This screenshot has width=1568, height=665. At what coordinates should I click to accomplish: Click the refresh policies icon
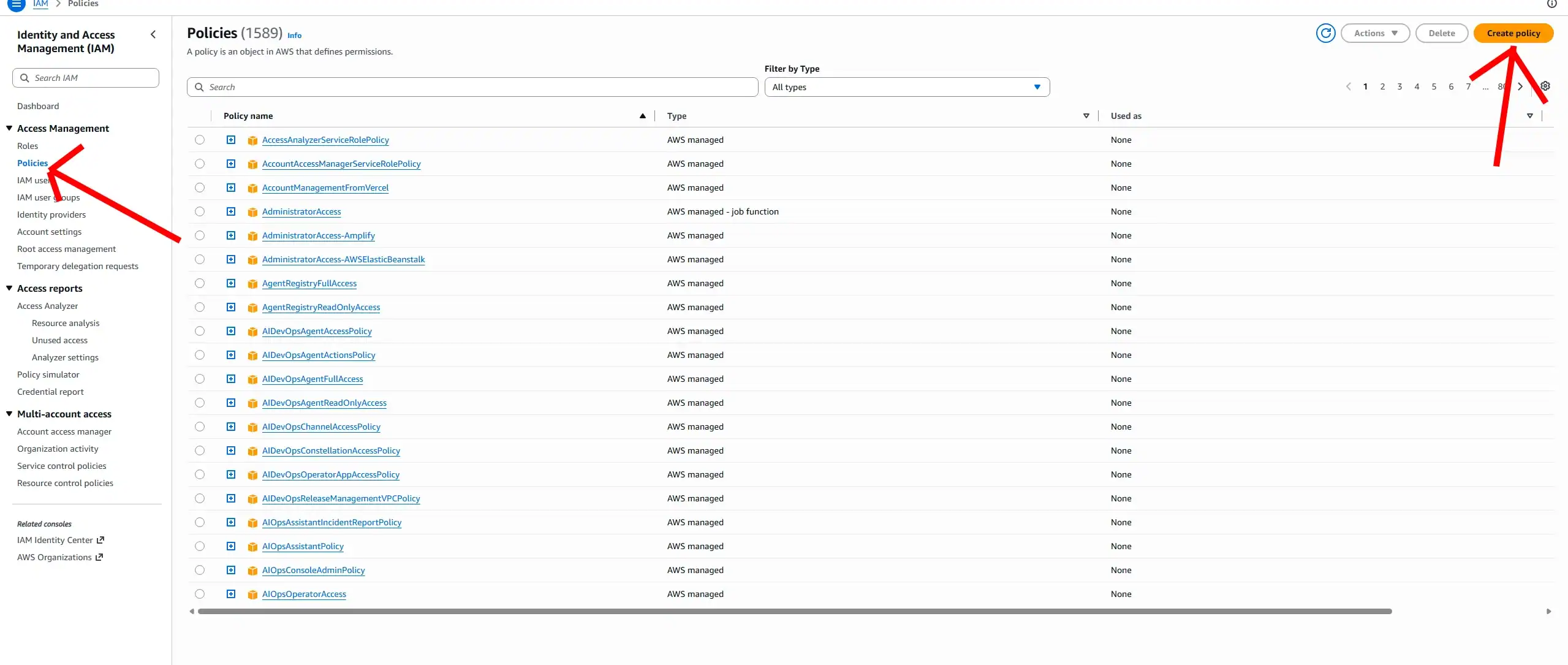point(1325,33)
